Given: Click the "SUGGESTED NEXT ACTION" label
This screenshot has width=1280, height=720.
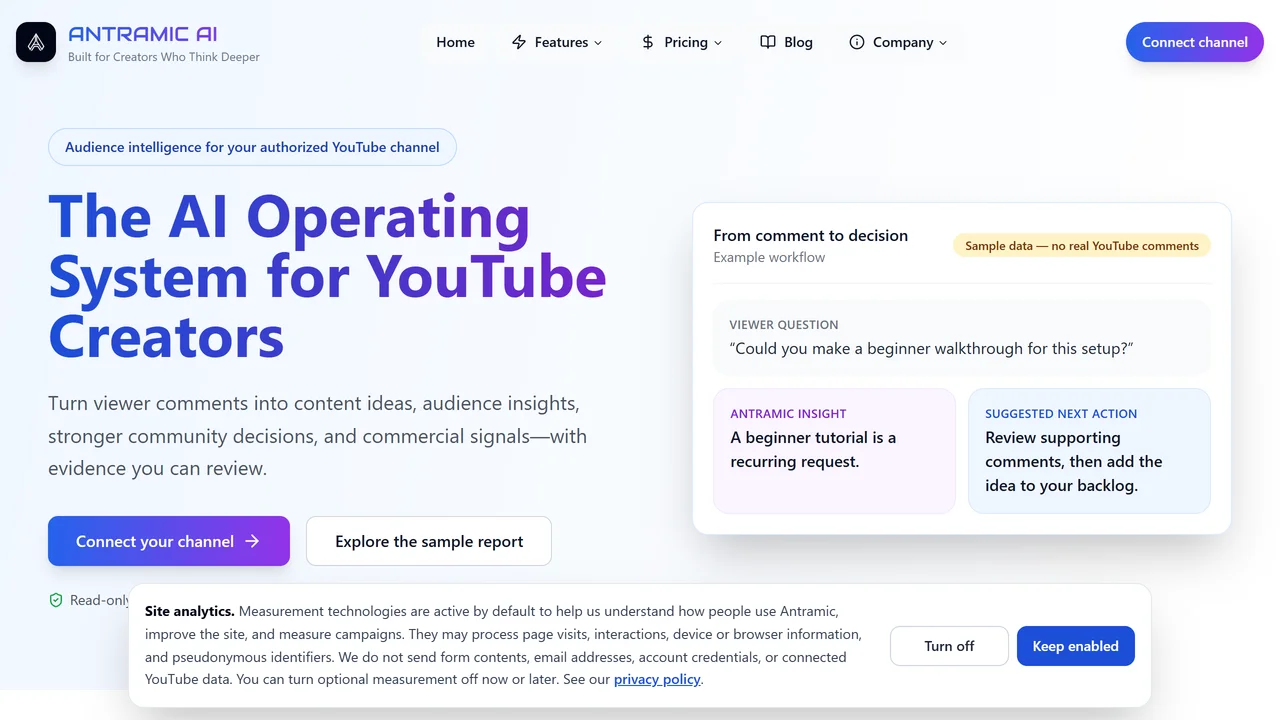Looking at the screenshot, I should tap(1061, 414).
